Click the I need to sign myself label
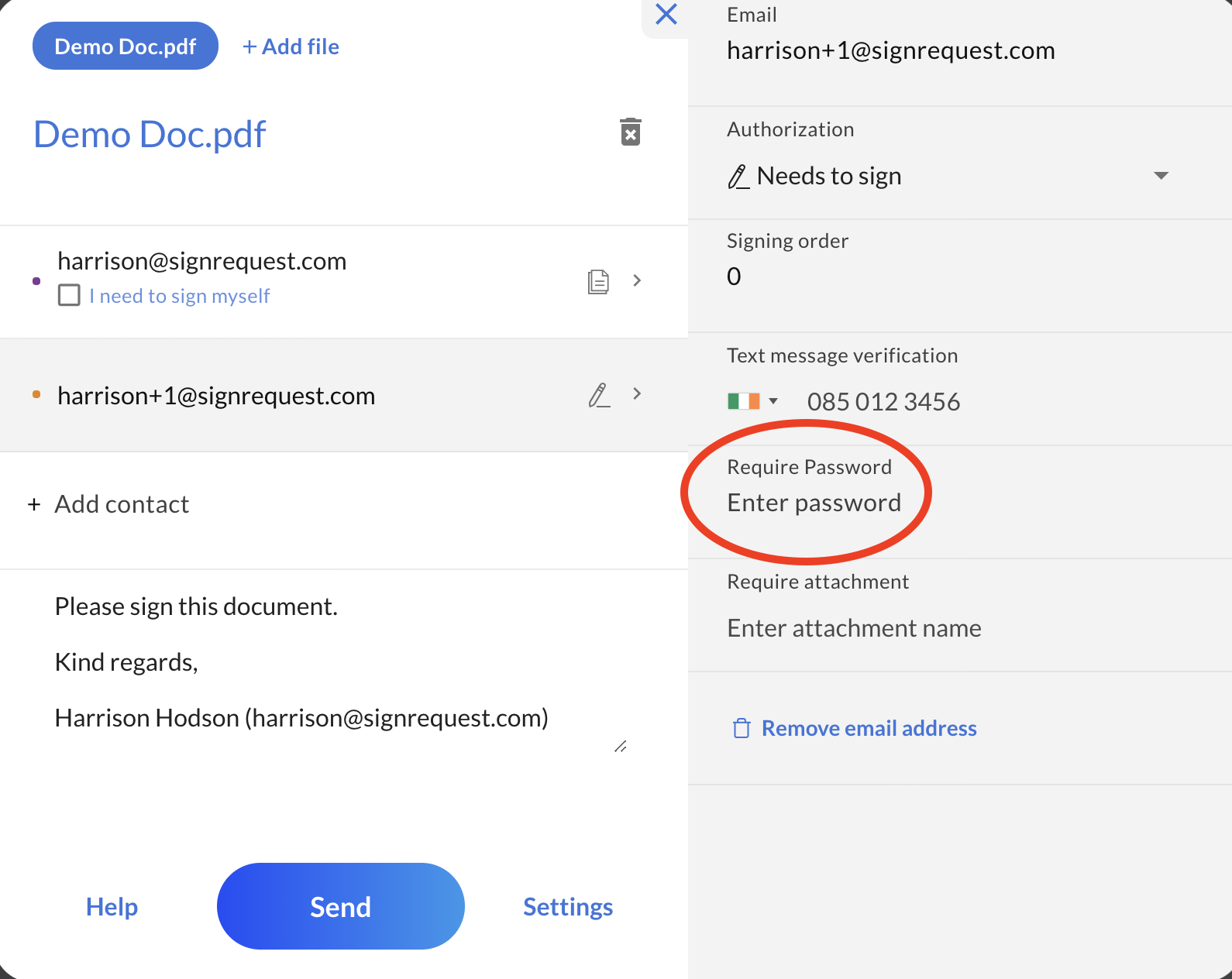Viewport: 1232px width, 979px height. pyautogui.click(x=179, y=296)
